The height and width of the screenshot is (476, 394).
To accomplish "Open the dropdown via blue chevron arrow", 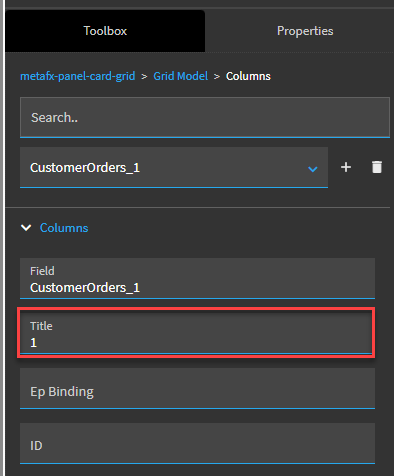I will click(x=312, y=169).
